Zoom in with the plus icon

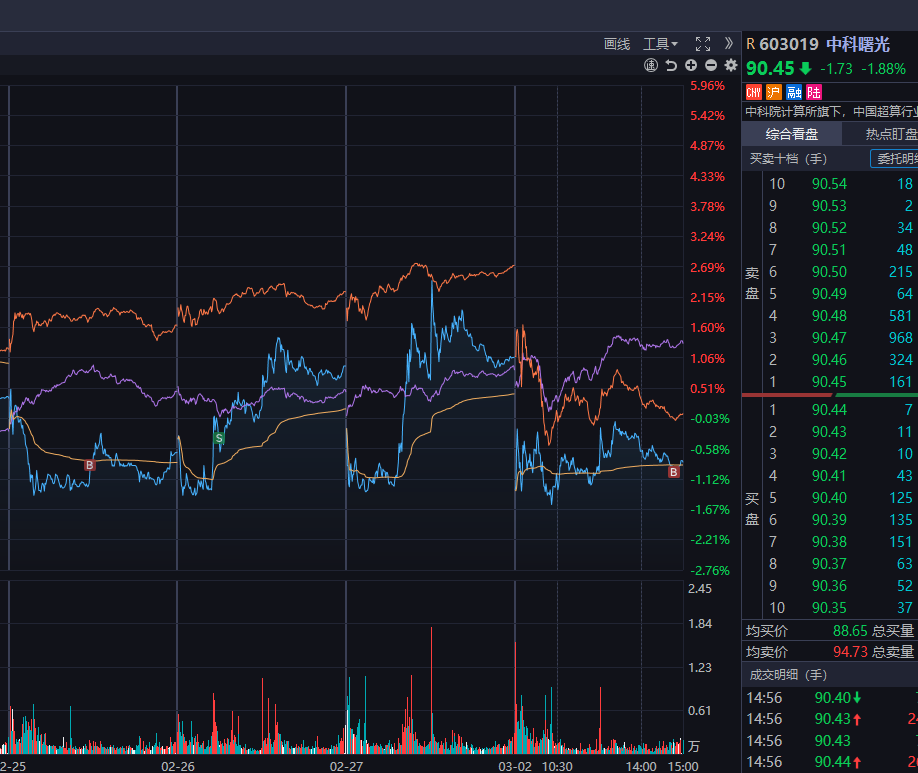691,66
